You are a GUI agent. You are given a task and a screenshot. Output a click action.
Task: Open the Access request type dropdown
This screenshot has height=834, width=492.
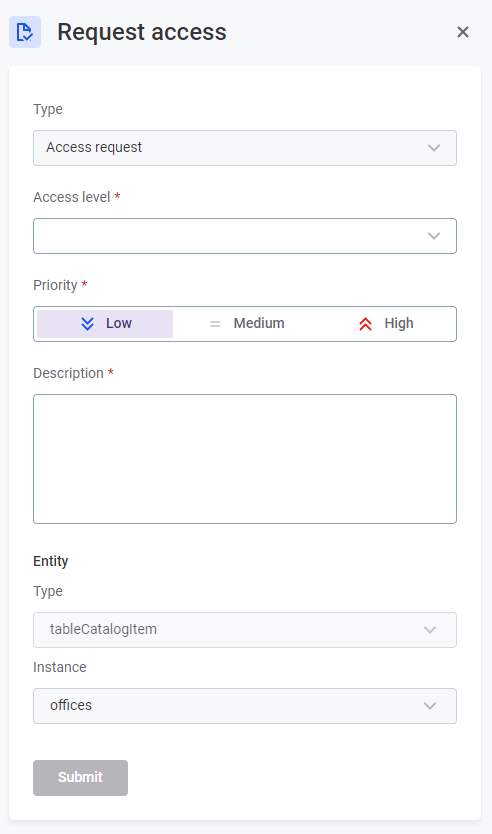[245, 148]
